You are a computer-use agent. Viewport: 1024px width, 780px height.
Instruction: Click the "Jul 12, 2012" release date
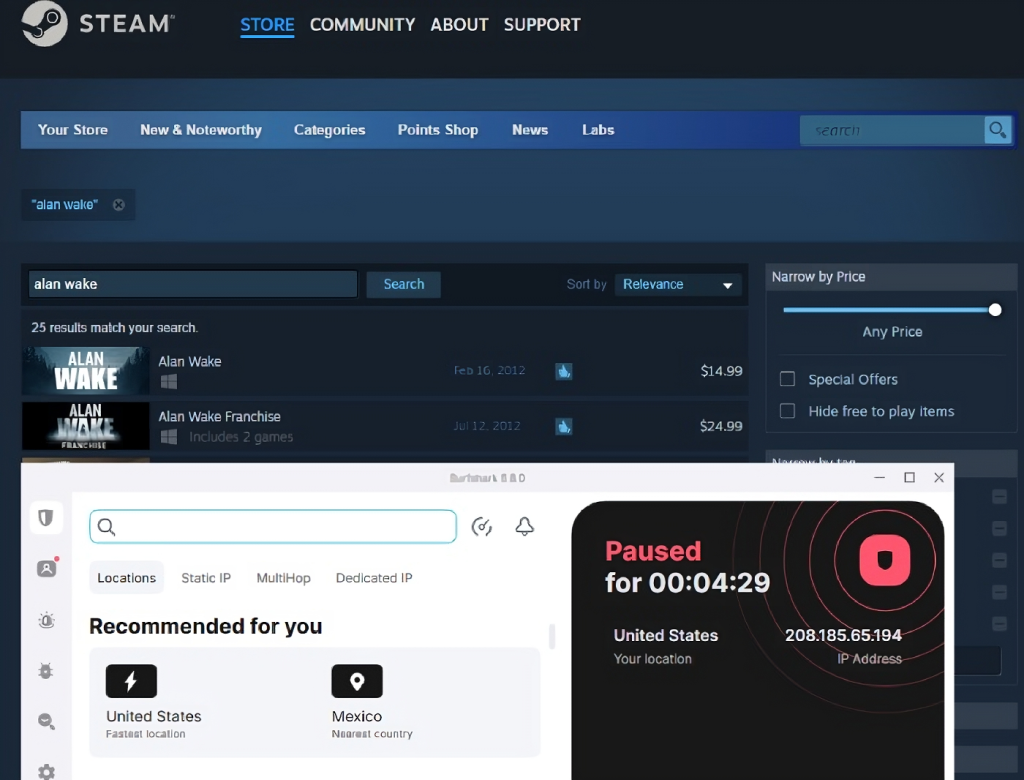coord(487,426)
